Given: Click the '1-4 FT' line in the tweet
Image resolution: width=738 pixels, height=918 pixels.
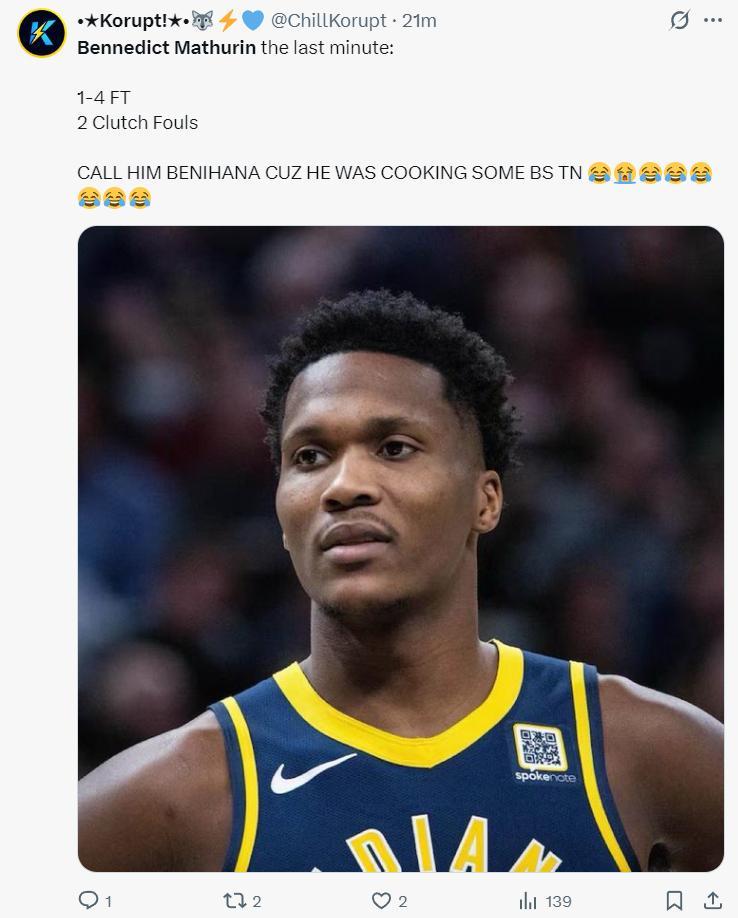Looking at the screenshot, I should pyautogui.click(x=104, y=97).
